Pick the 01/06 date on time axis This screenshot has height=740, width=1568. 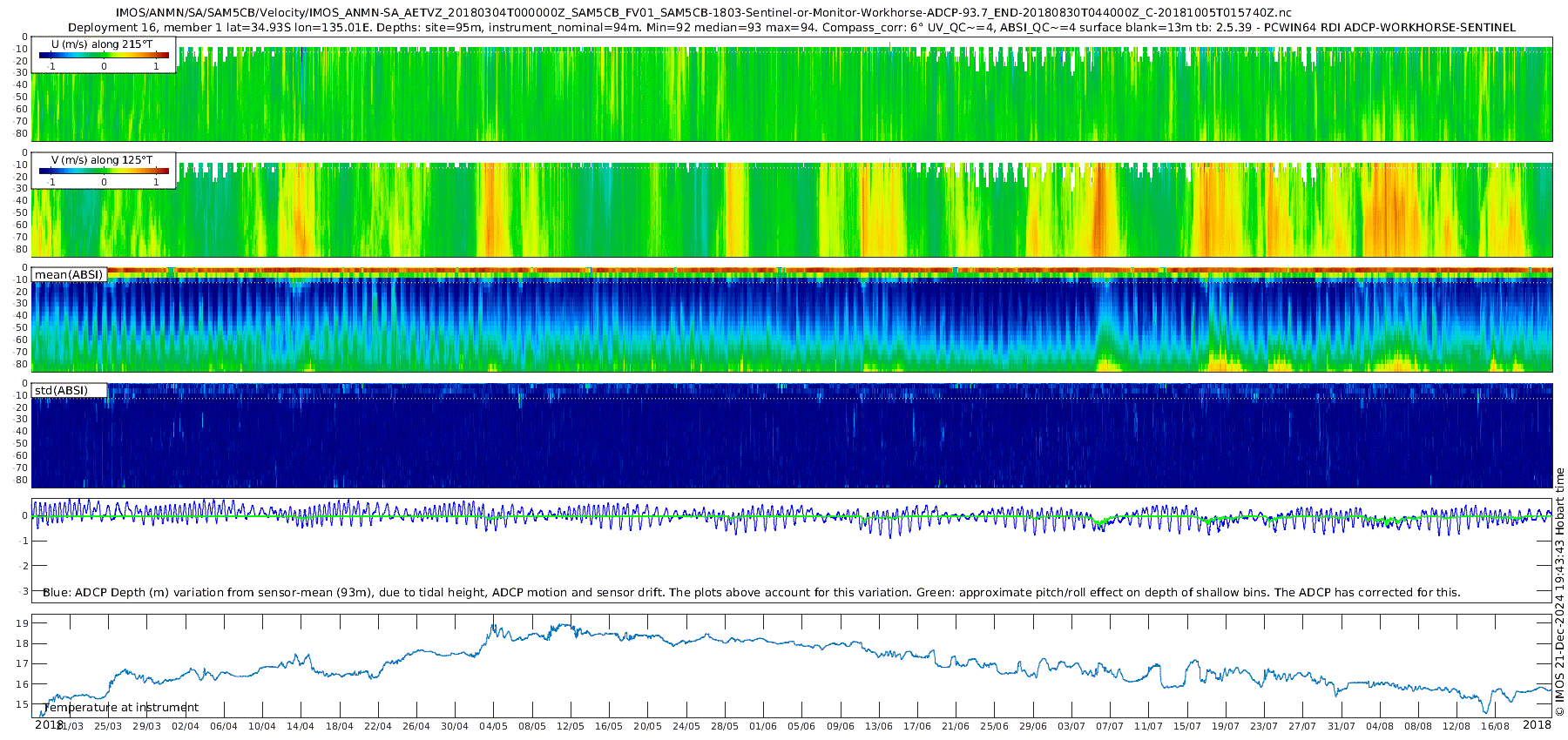pyautogui.click(x=763, y=726)
